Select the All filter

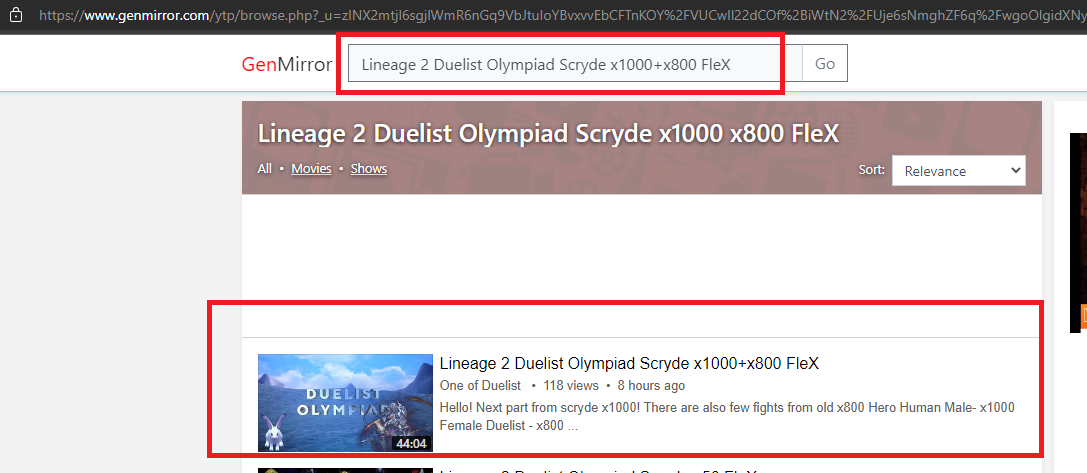265,169
